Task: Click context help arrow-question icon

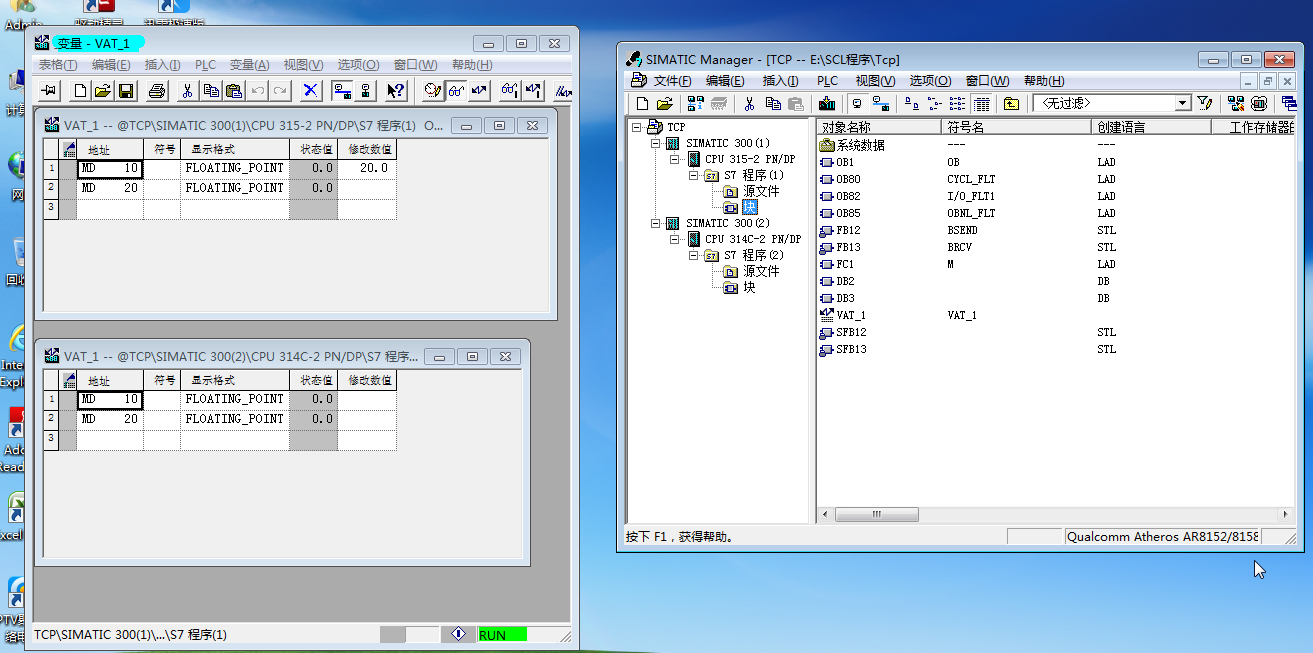Action: tap(396, 91)
